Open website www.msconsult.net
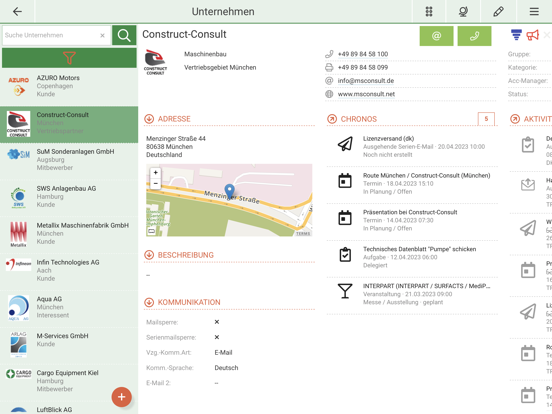This screenshot has height=414, width=552. click(x=366, y=94)
